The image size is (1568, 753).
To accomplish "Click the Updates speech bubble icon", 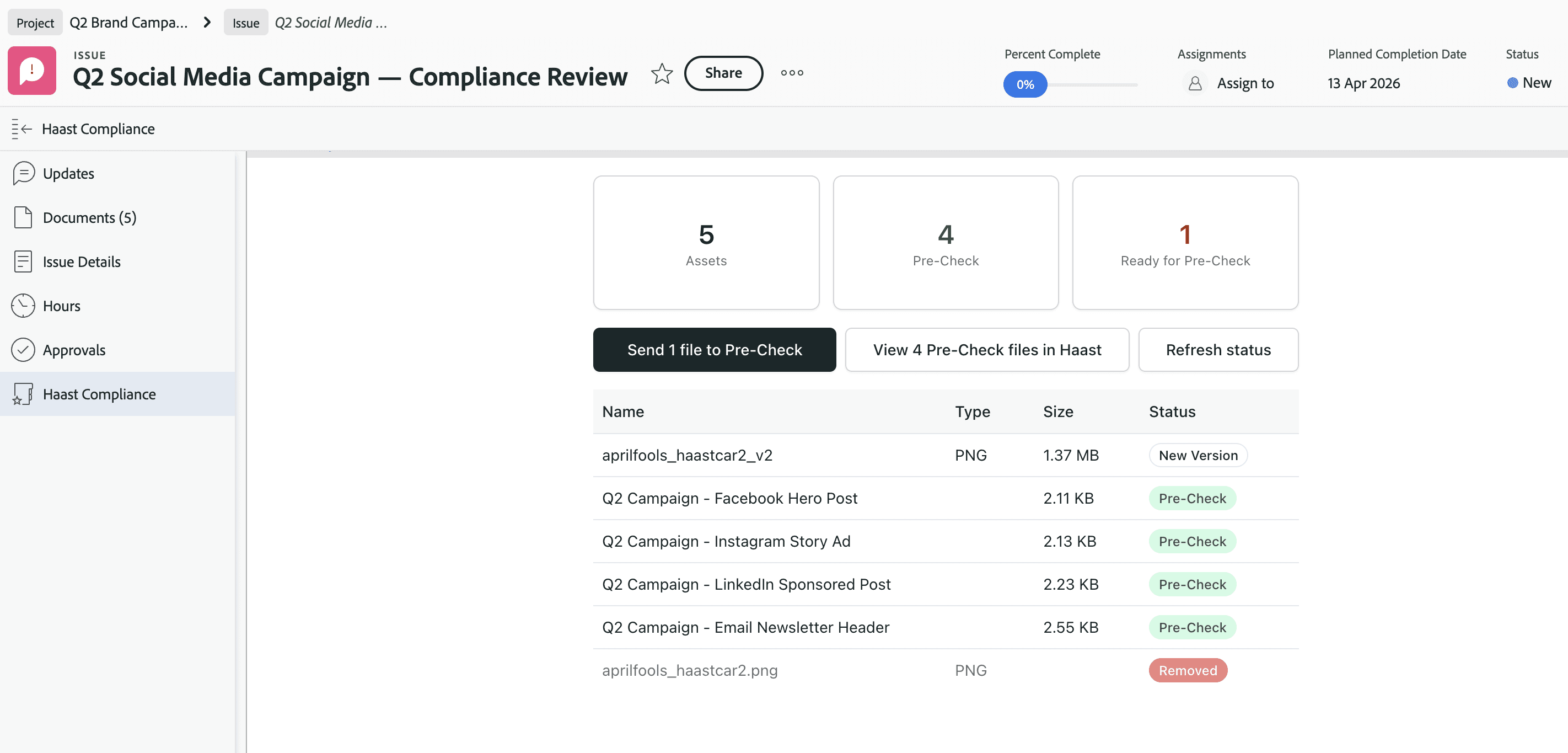I will click(23, 173).
